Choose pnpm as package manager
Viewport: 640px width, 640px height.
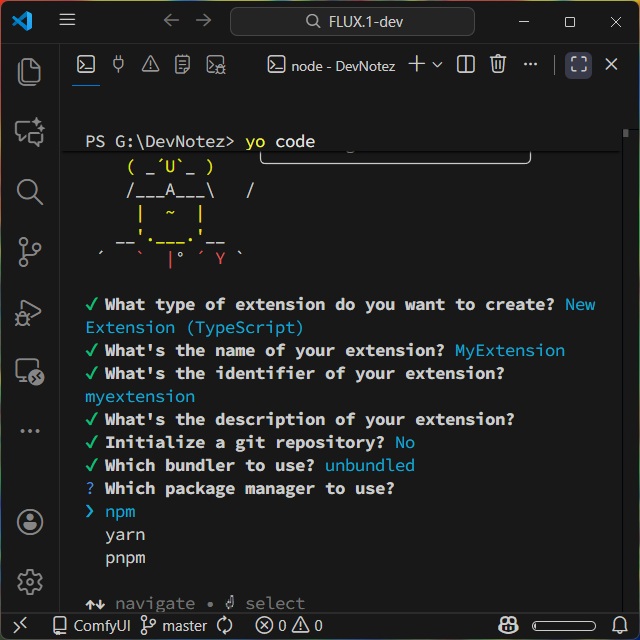pyautogui.click(x=125, y=558)
